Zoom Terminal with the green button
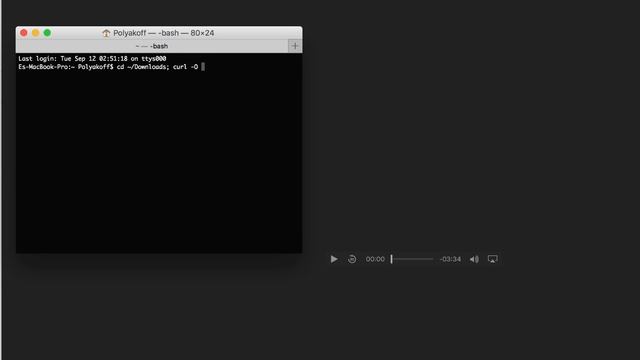 click(x=47, y=33)
